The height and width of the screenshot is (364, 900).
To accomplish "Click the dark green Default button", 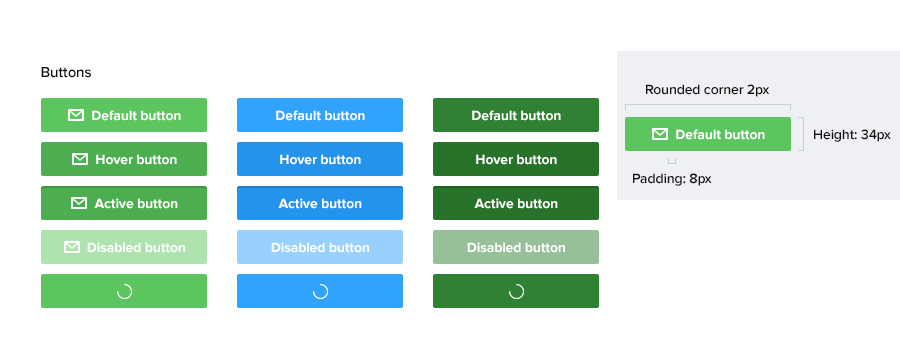I will (516, 115).
